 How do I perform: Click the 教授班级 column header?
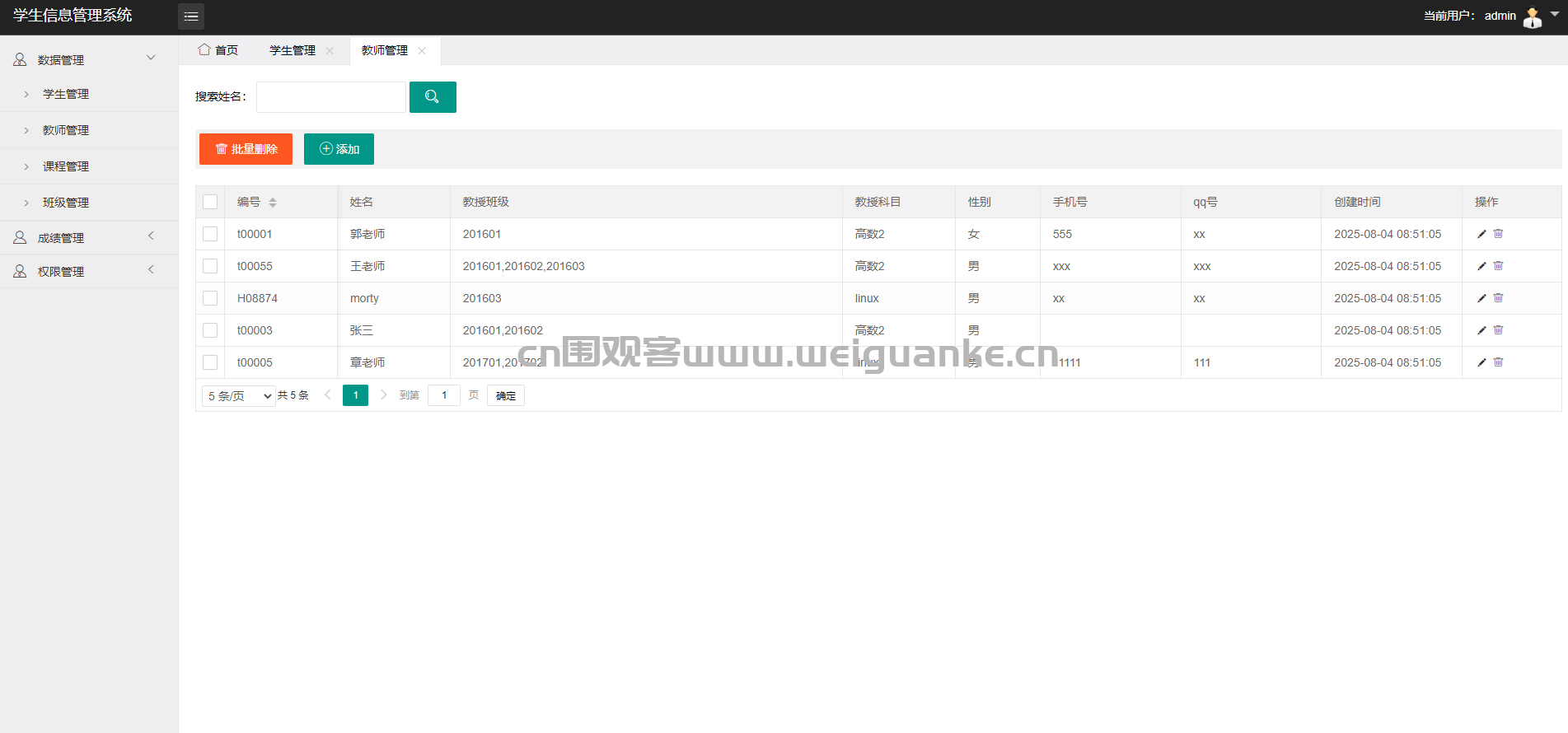tap(486, 202)
